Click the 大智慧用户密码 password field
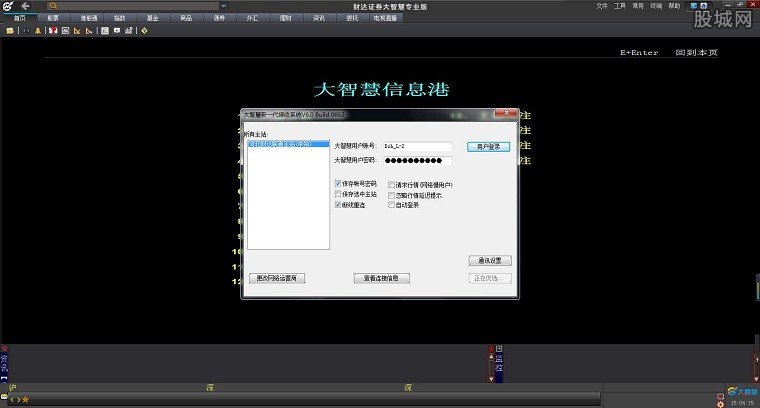760x408 pixels. 418,160
